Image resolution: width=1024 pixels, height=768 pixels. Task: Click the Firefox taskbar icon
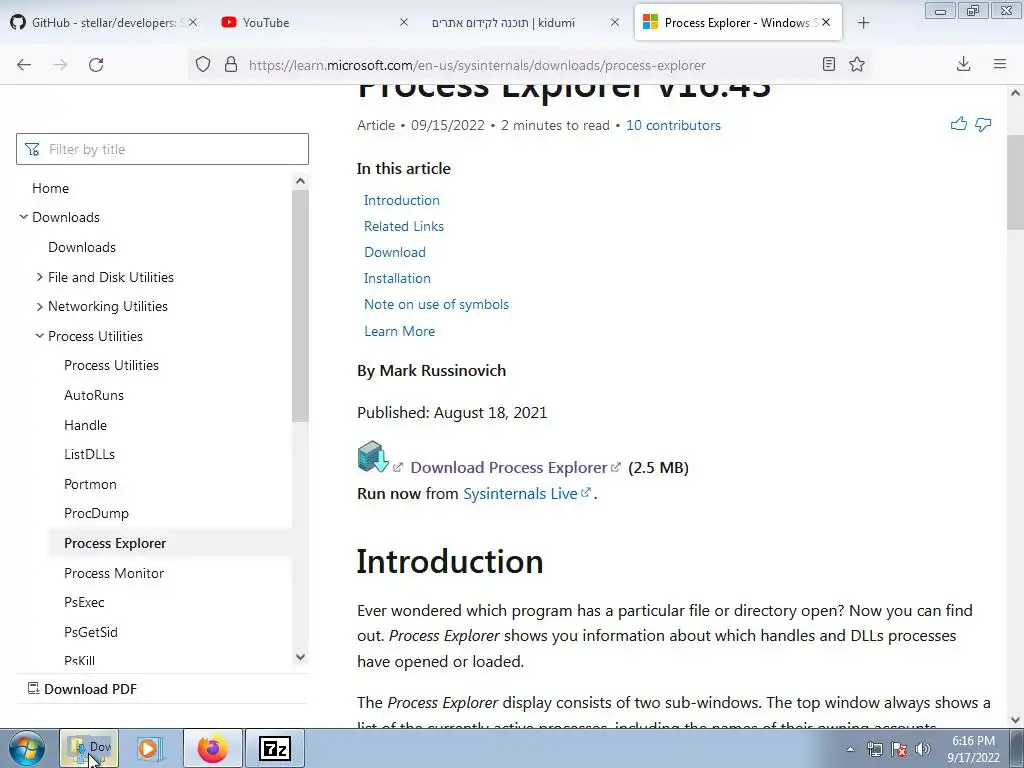pyautogui.click(x=213, y=748)
